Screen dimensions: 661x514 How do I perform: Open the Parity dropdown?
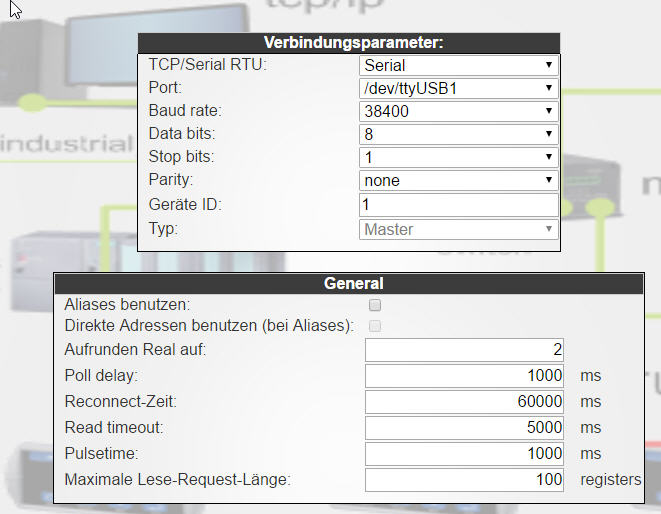[x=459, y=180]
